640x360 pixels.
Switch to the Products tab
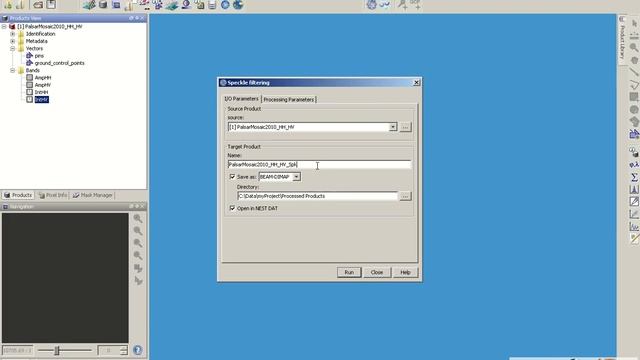[x=18, y=195]
